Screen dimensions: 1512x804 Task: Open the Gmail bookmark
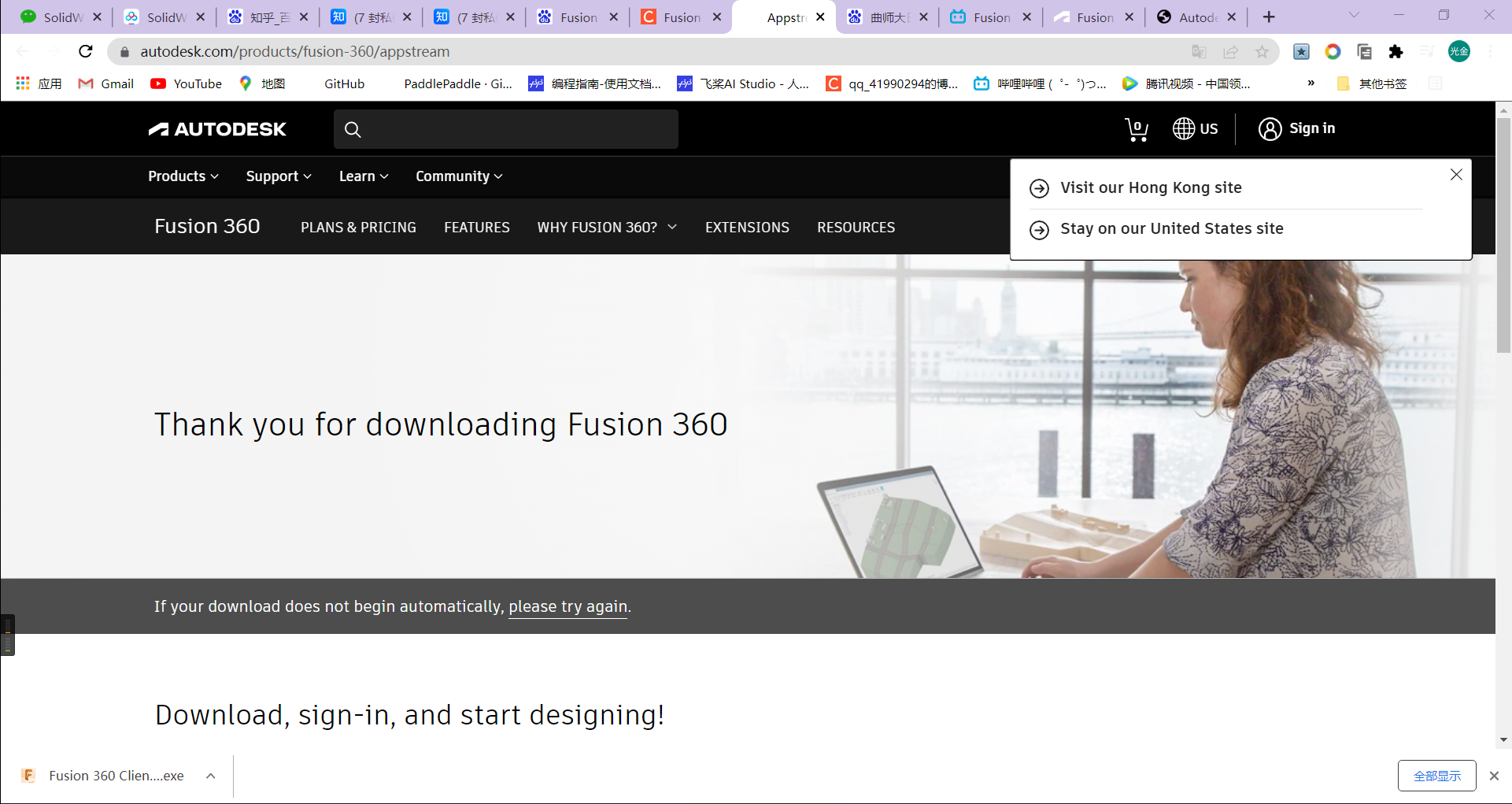click(x=105, y=83)
